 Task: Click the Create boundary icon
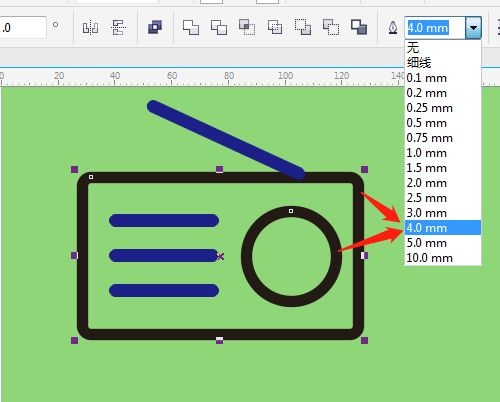359,27
